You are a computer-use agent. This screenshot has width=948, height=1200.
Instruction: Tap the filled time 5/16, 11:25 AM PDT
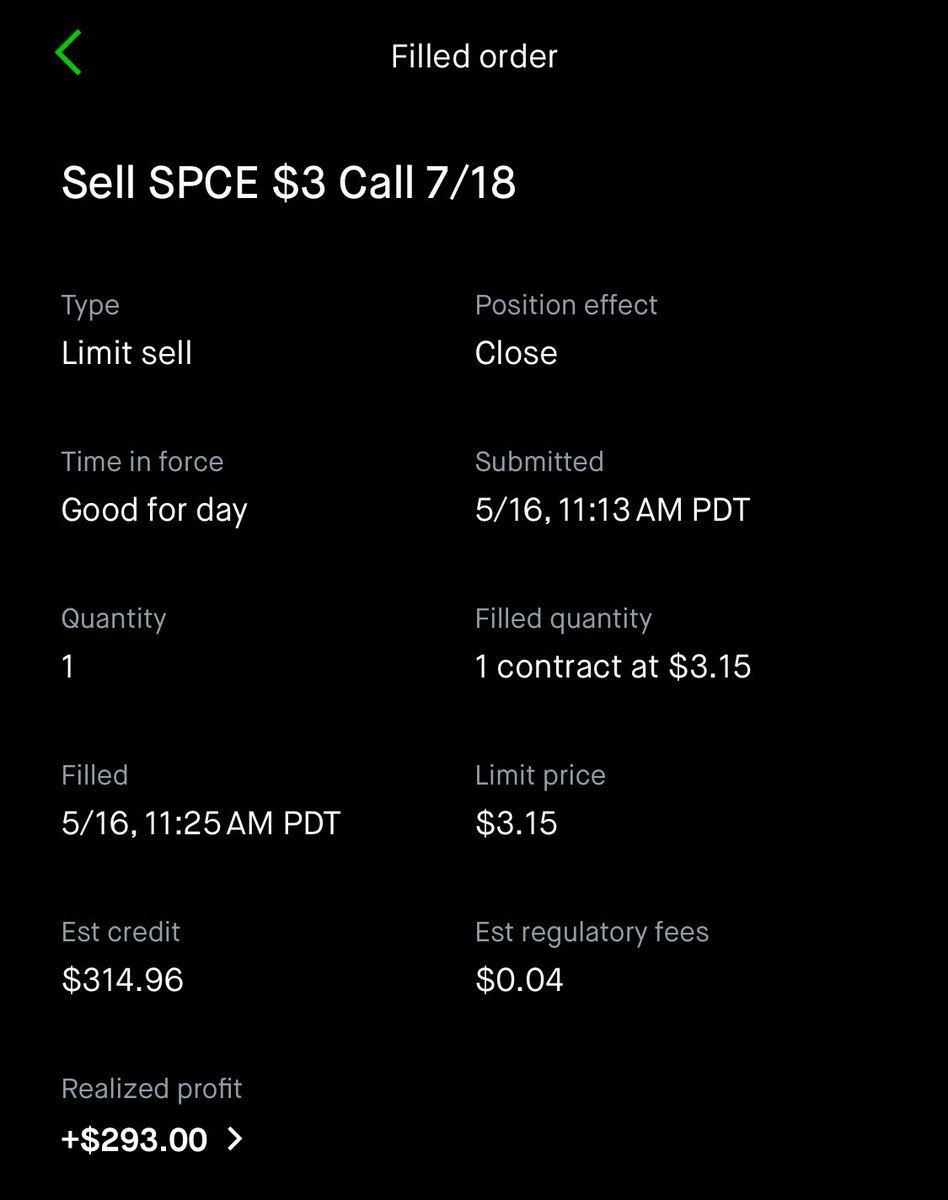click(201, 823)
